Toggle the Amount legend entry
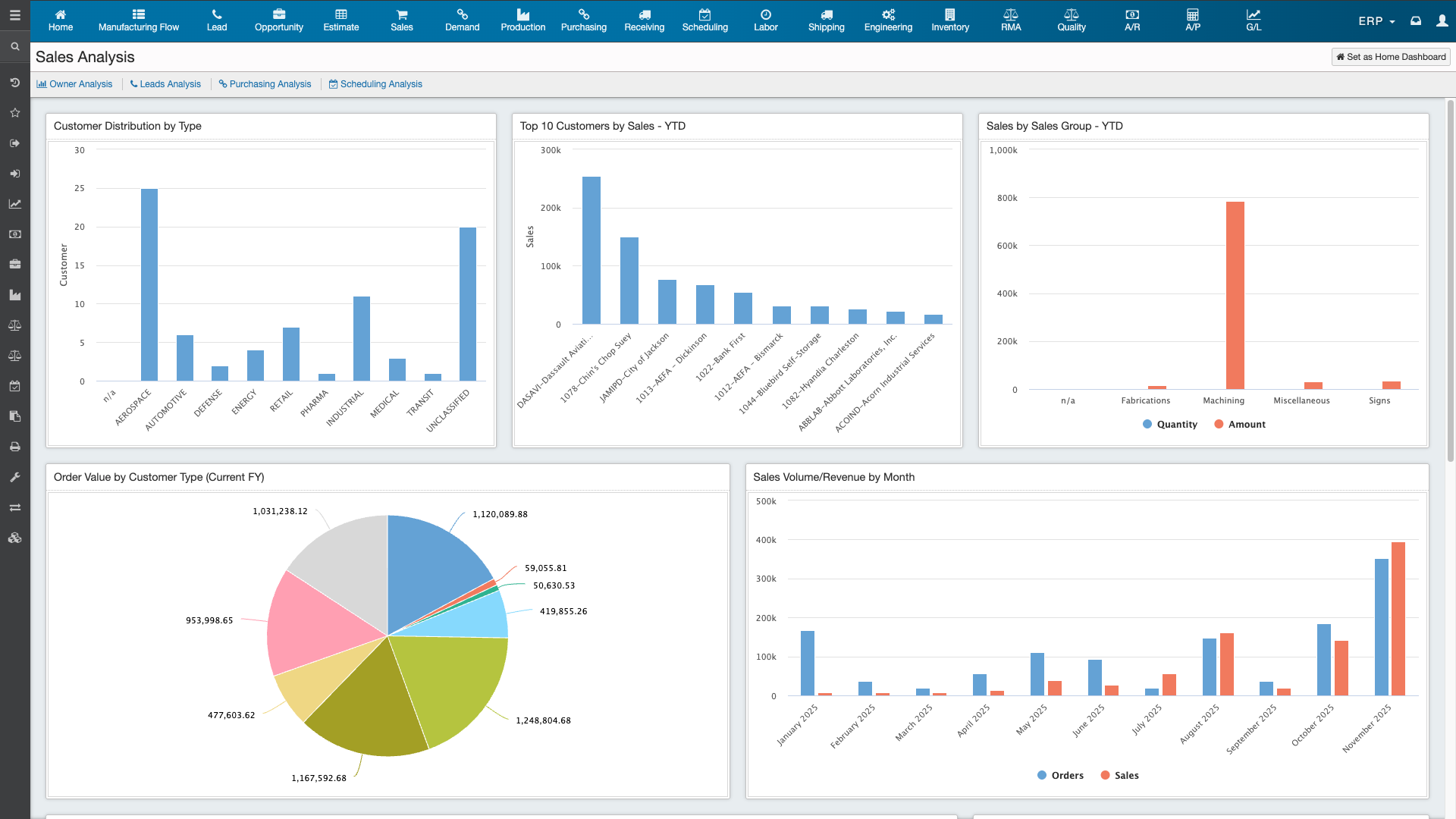This screenshot has height=819, width=1456. (x=1239, y=424)
